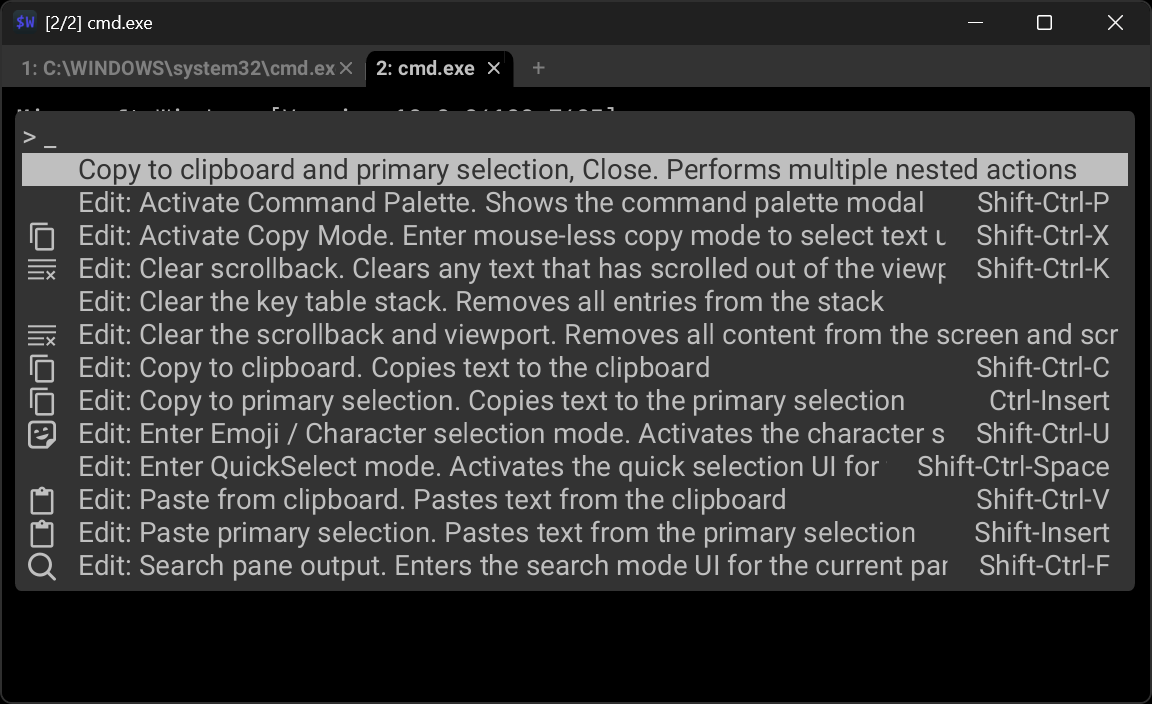This screenshot has height=704, width=1152.
Task: Open a new tab with plus button
Action: 539,68
